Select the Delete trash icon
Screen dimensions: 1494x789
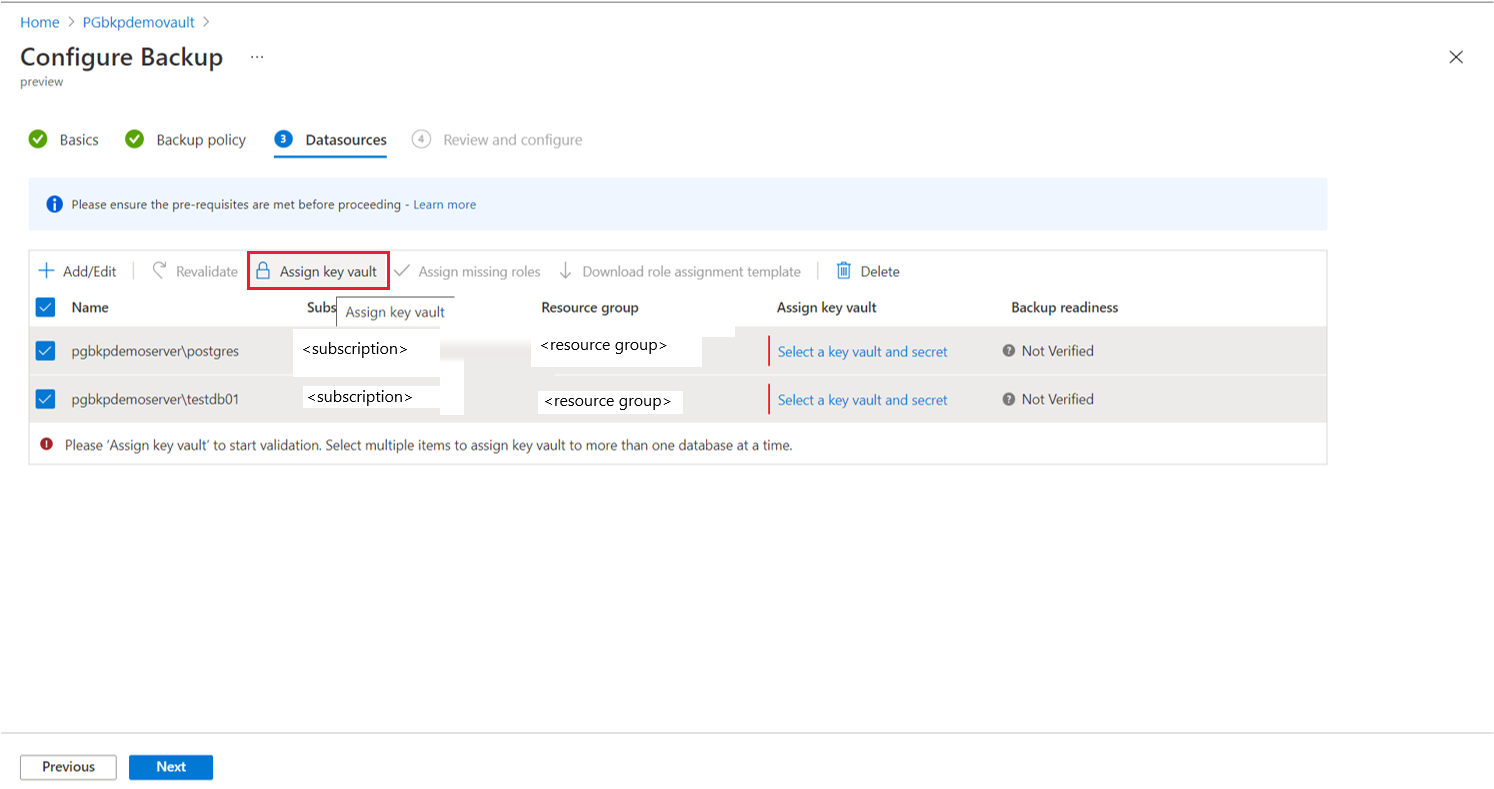click(845, 270)
